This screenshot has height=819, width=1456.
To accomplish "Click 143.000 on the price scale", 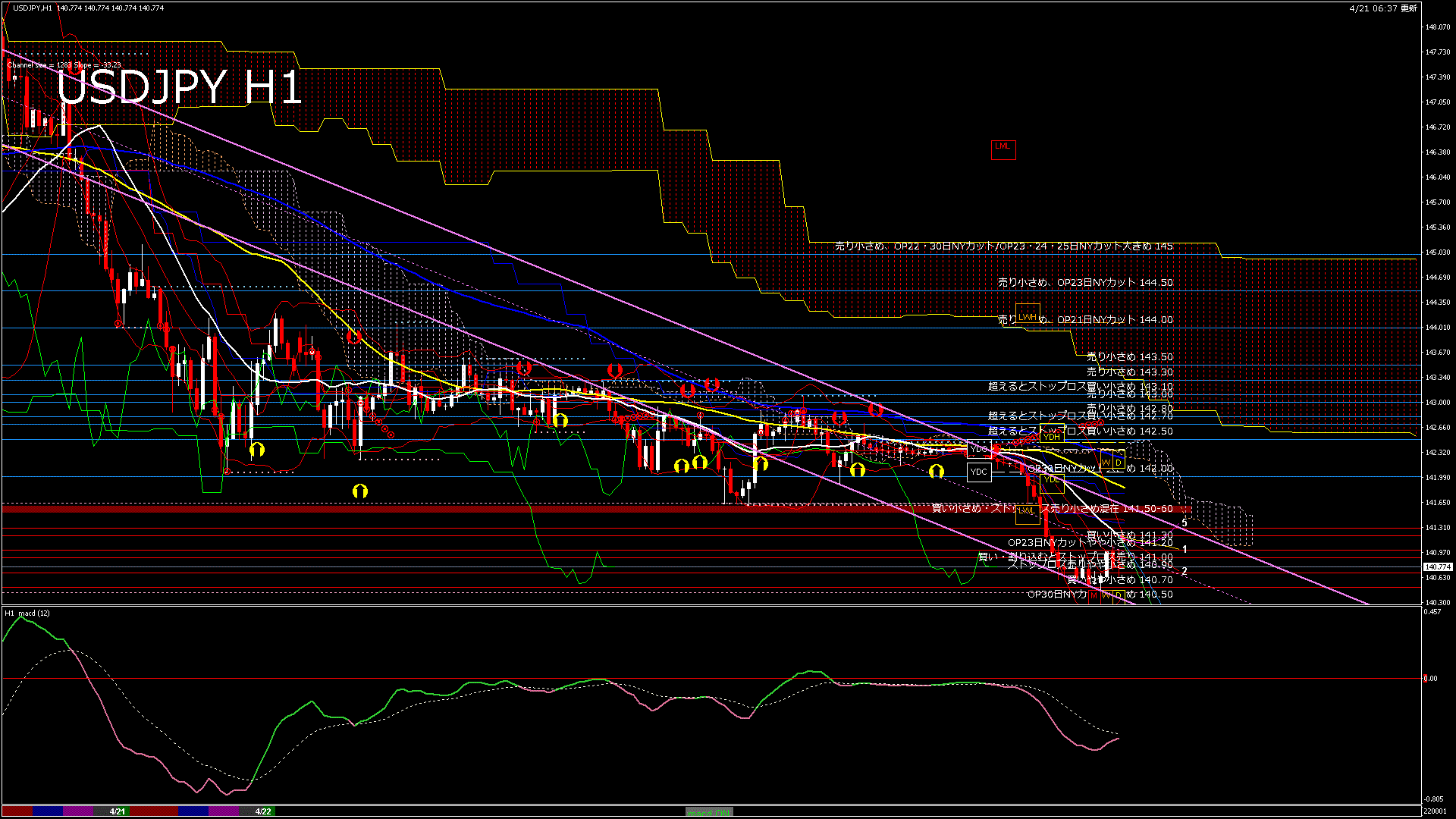I will 1438,403.
